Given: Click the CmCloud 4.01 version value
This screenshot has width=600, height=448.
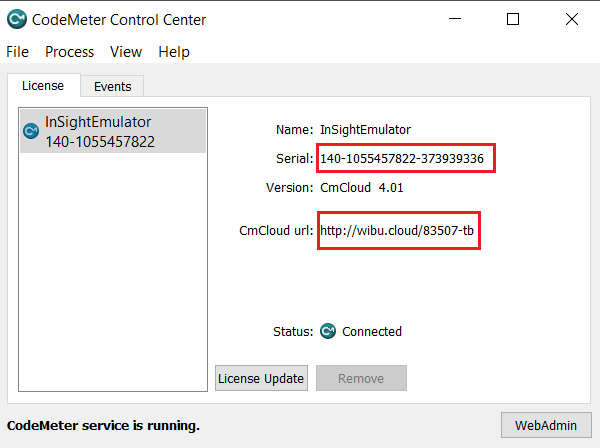Looking at the screenshot, I should (x=361, y=187).
